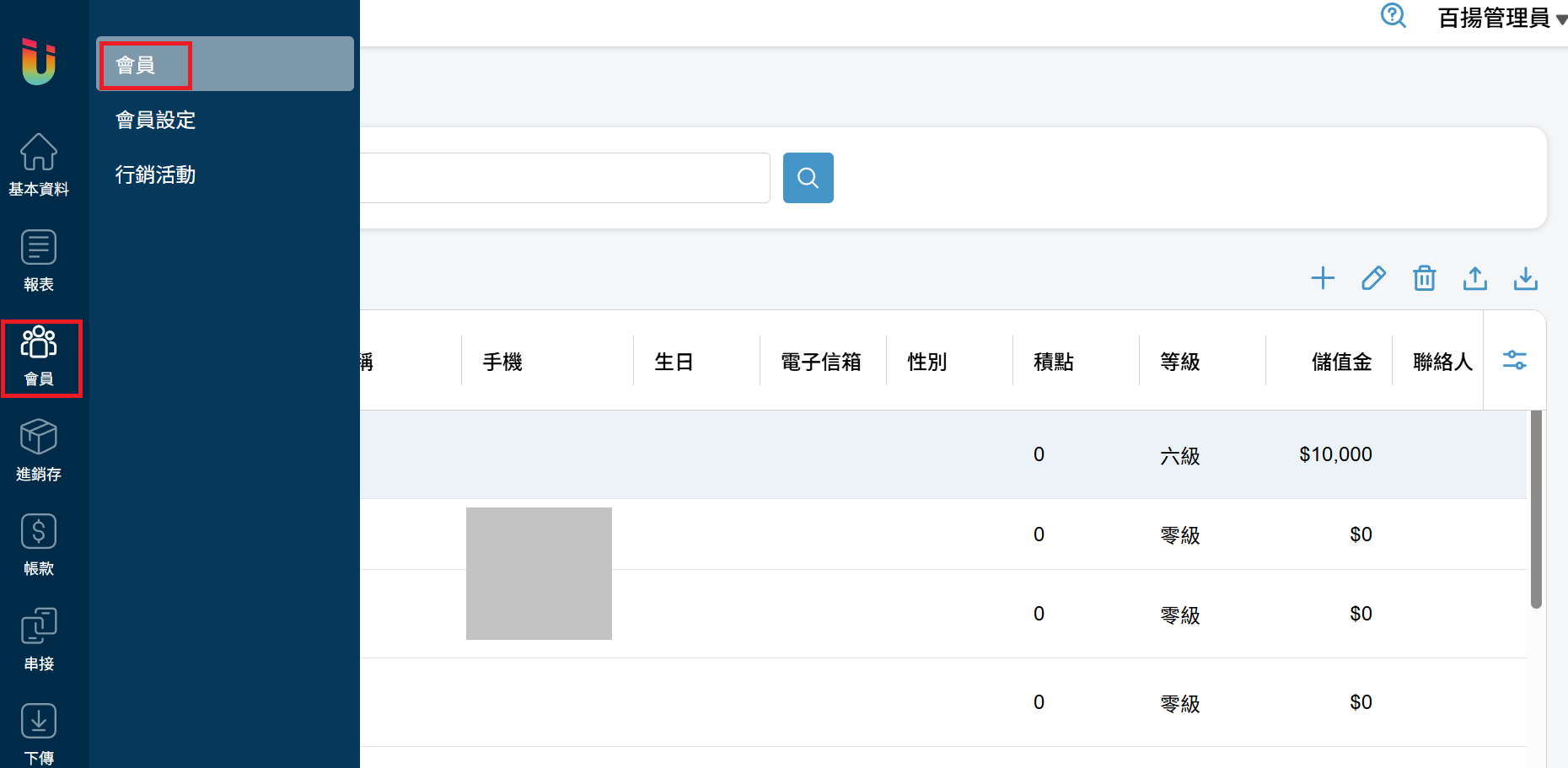The height and width of the screenshot is (768, 1568).
Task: Select 行銷活動 in the submenu
Action: (156, 175)
